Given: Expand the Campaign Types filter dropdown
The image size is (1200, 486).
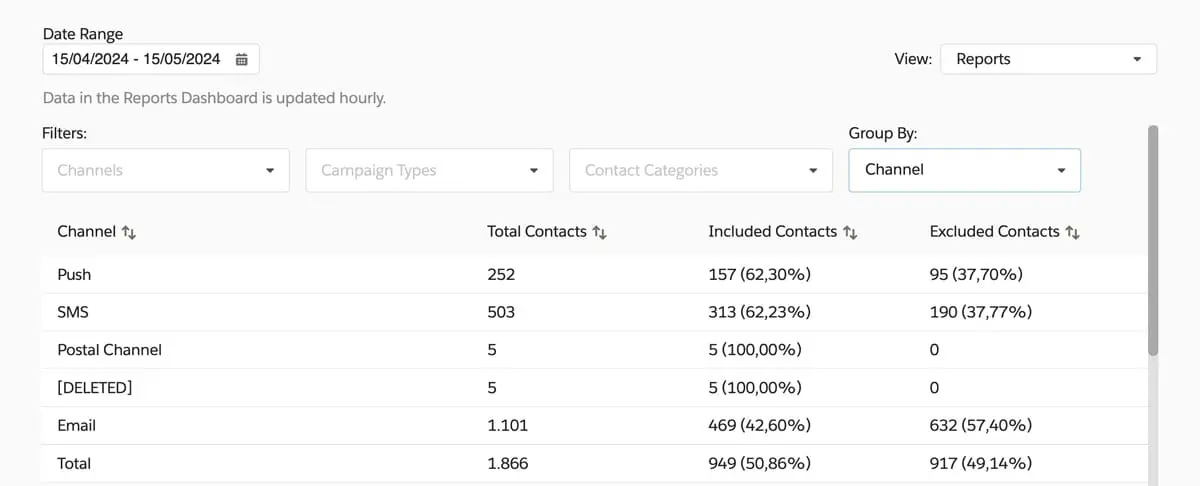Looking at the screenshot, I should 429,170.
